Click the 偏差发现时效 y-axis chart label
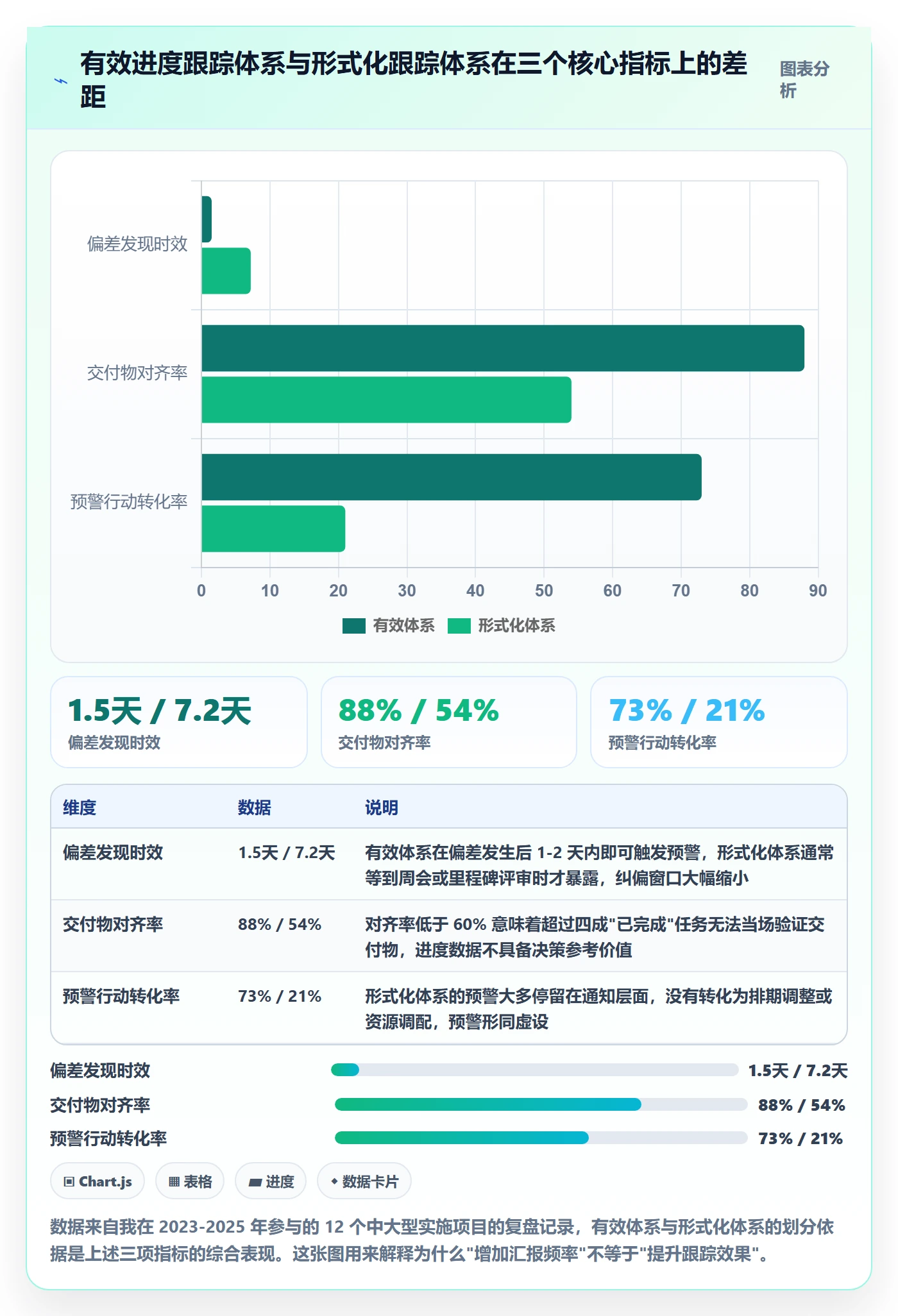 click(x=137, y=244)
